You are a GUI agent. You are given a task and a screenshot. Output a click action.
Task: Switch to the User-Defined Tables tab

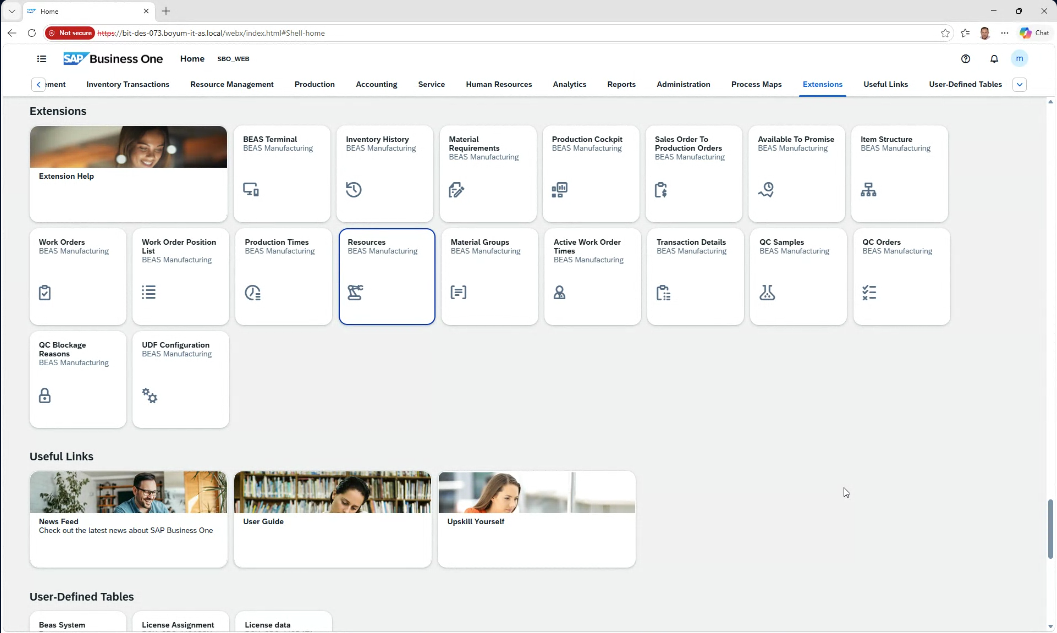tap(965, 84)
